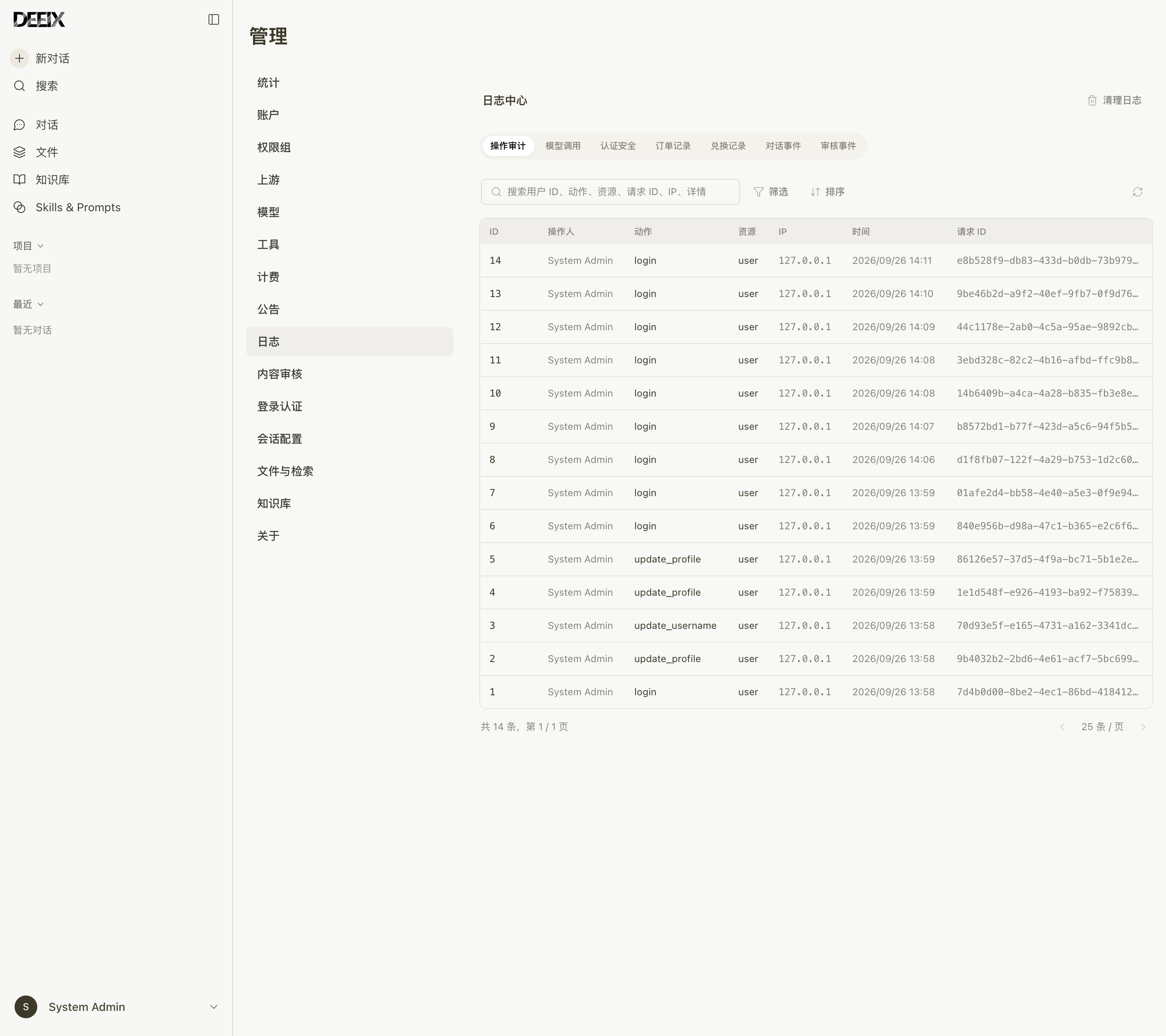The height and width of the screenshot is (1036, 1166).
Task: Open the 统计 management section
Action: coord(350,83)
